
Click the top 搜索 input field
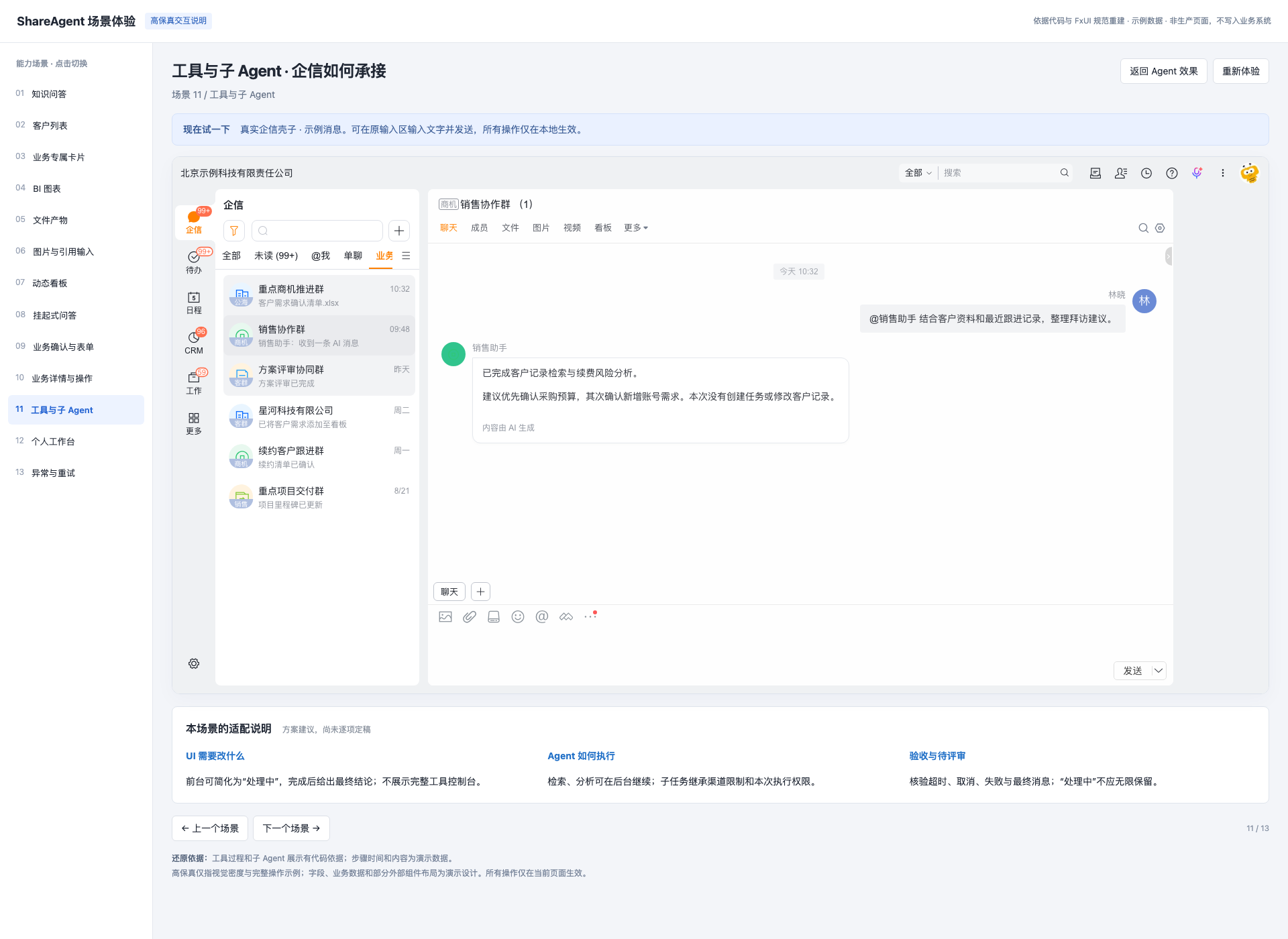click(1000, 173)
